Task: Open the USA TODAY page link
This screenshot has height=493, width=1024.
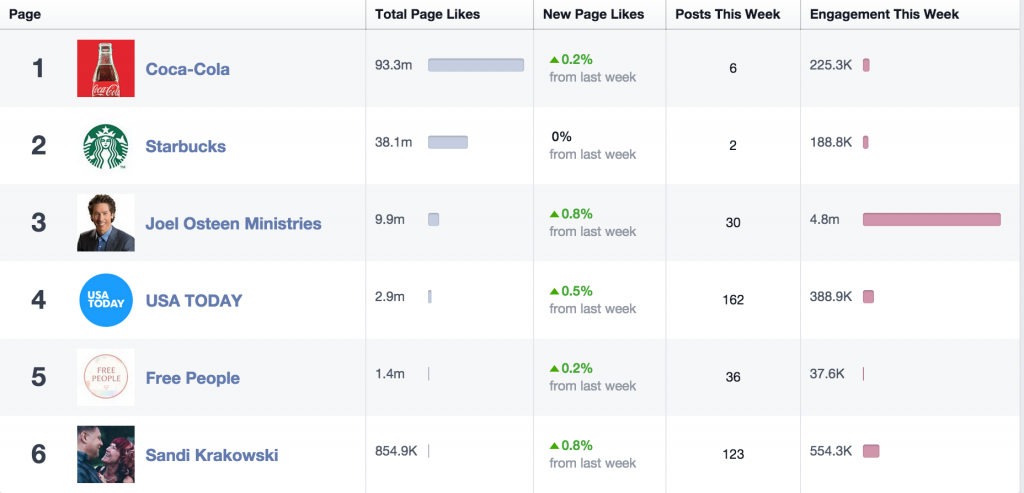Action: point(194,300)
